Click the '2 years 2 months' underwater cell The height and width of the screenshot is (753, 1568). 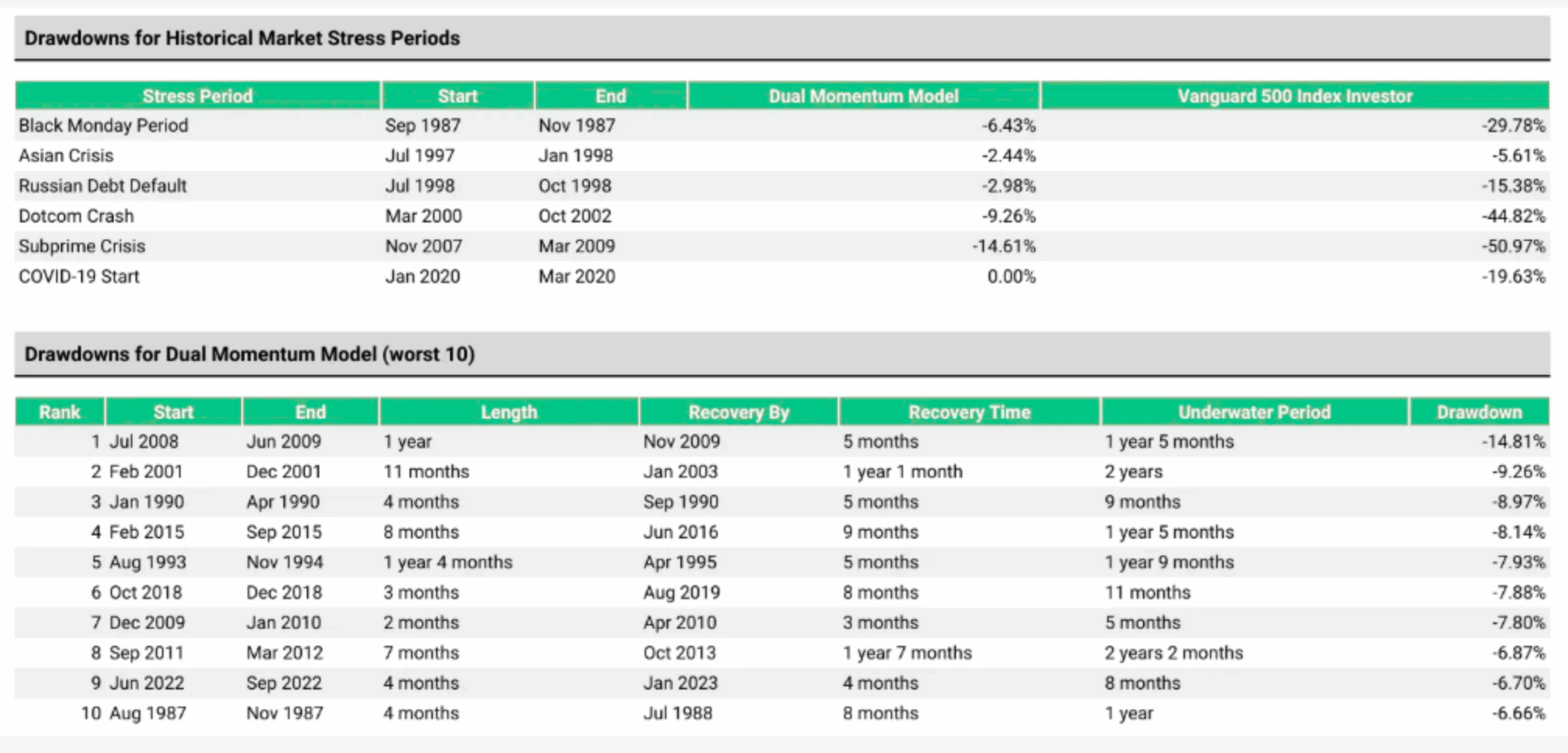[1174, 653]
